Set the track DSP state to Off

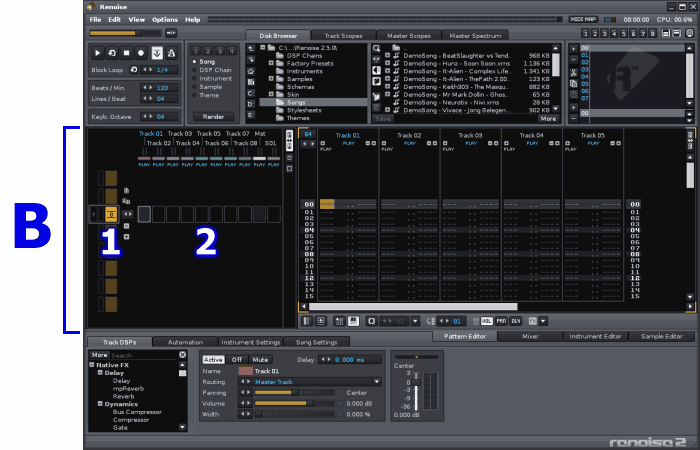237,359
